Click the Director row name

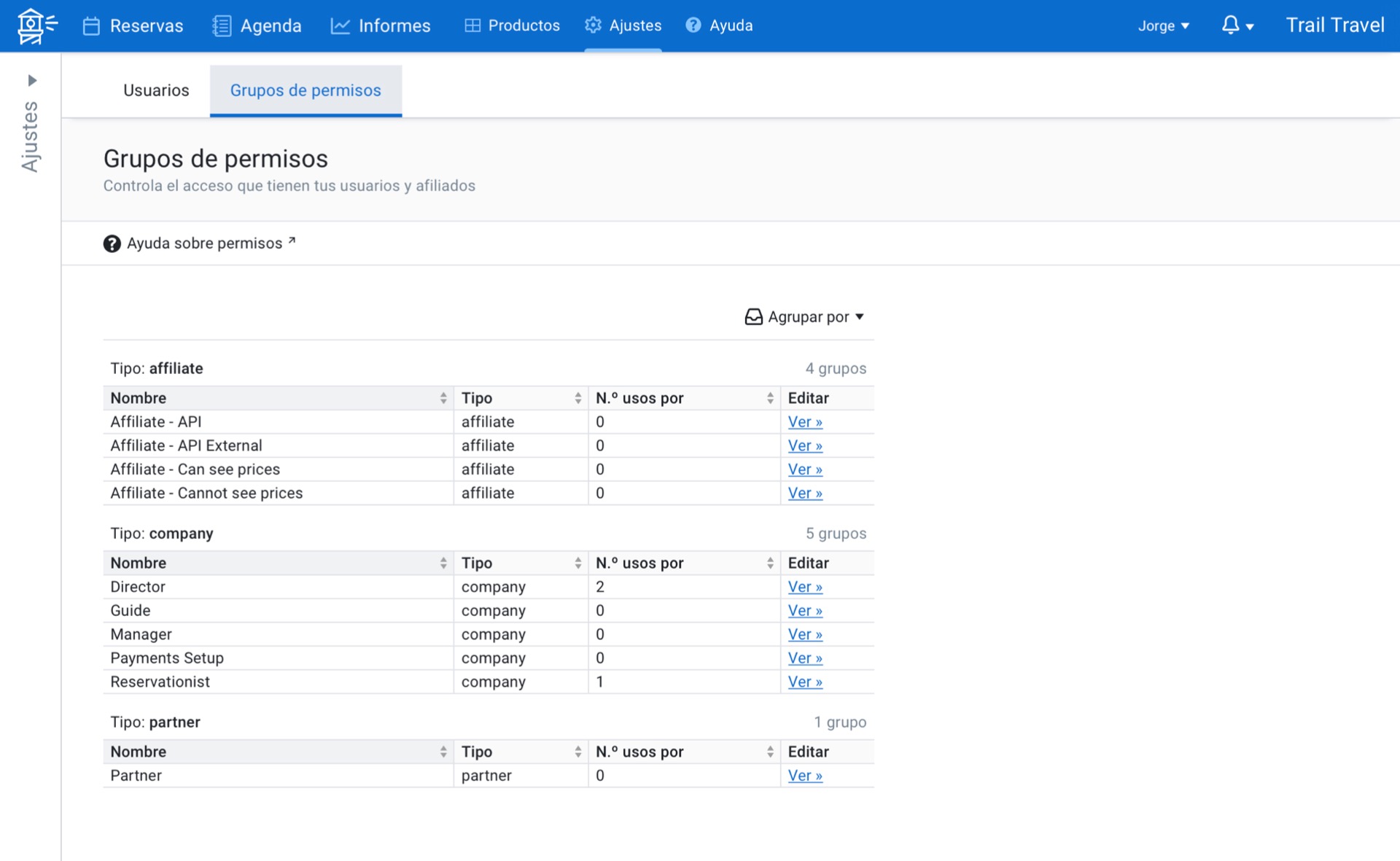click(x=138, y=587)
